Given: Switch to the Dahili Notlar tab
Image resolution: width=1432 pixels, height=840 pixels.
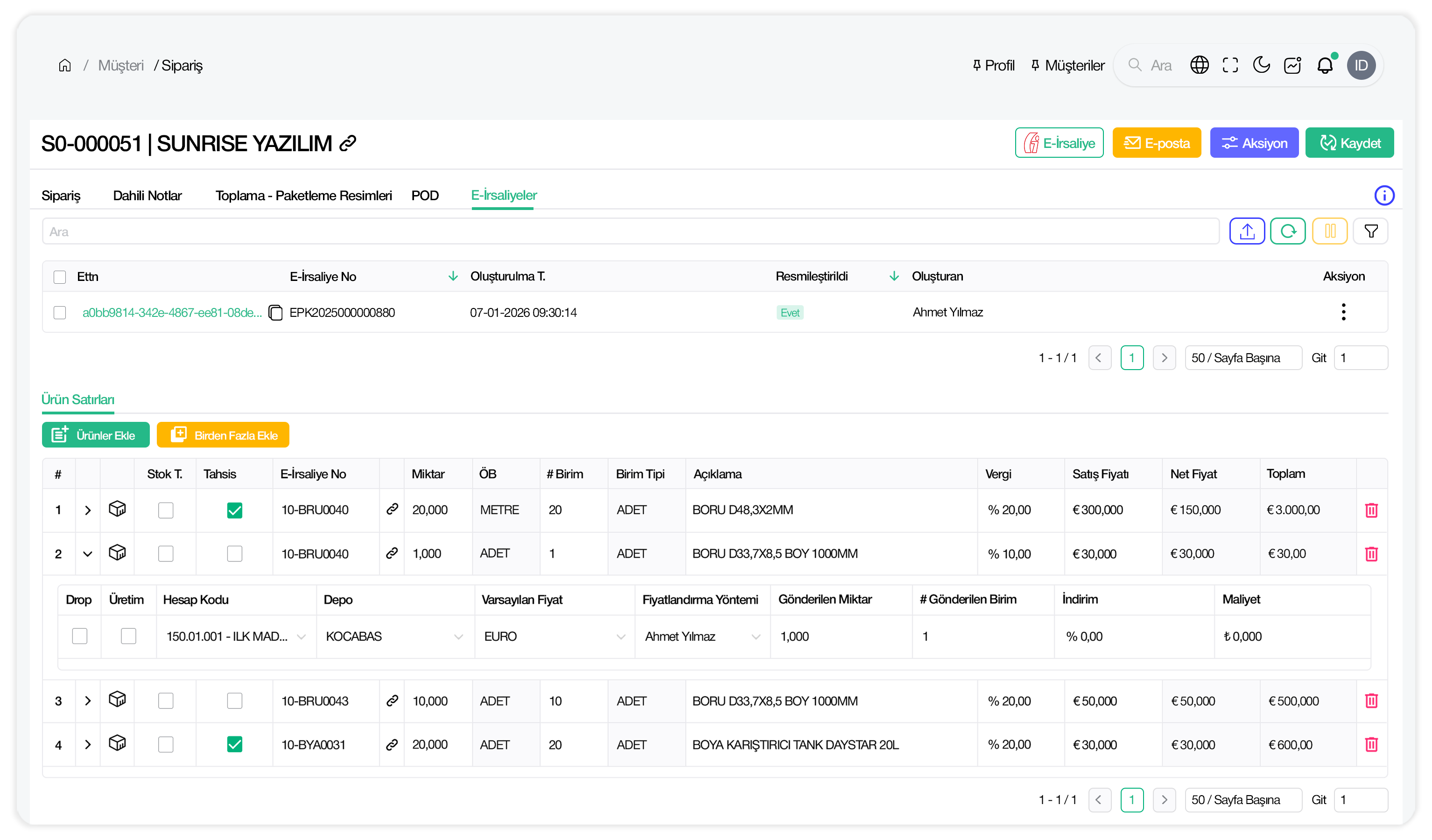Looking at the screenshot, I should (x=147, y=196).
